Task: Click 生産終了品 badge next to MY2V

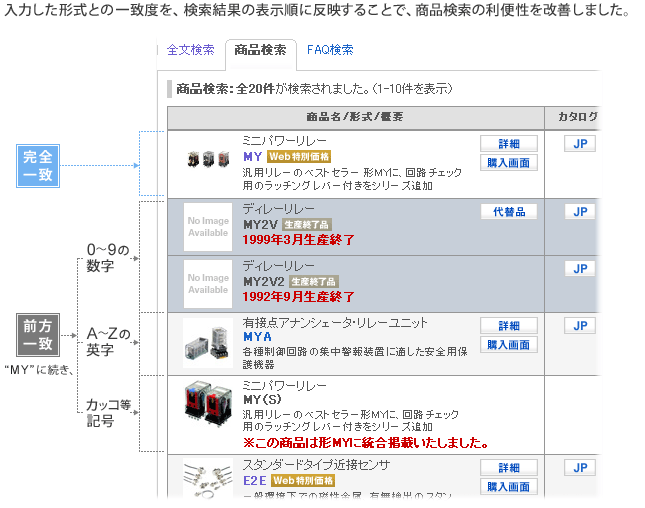Action: tap(307, 225)
